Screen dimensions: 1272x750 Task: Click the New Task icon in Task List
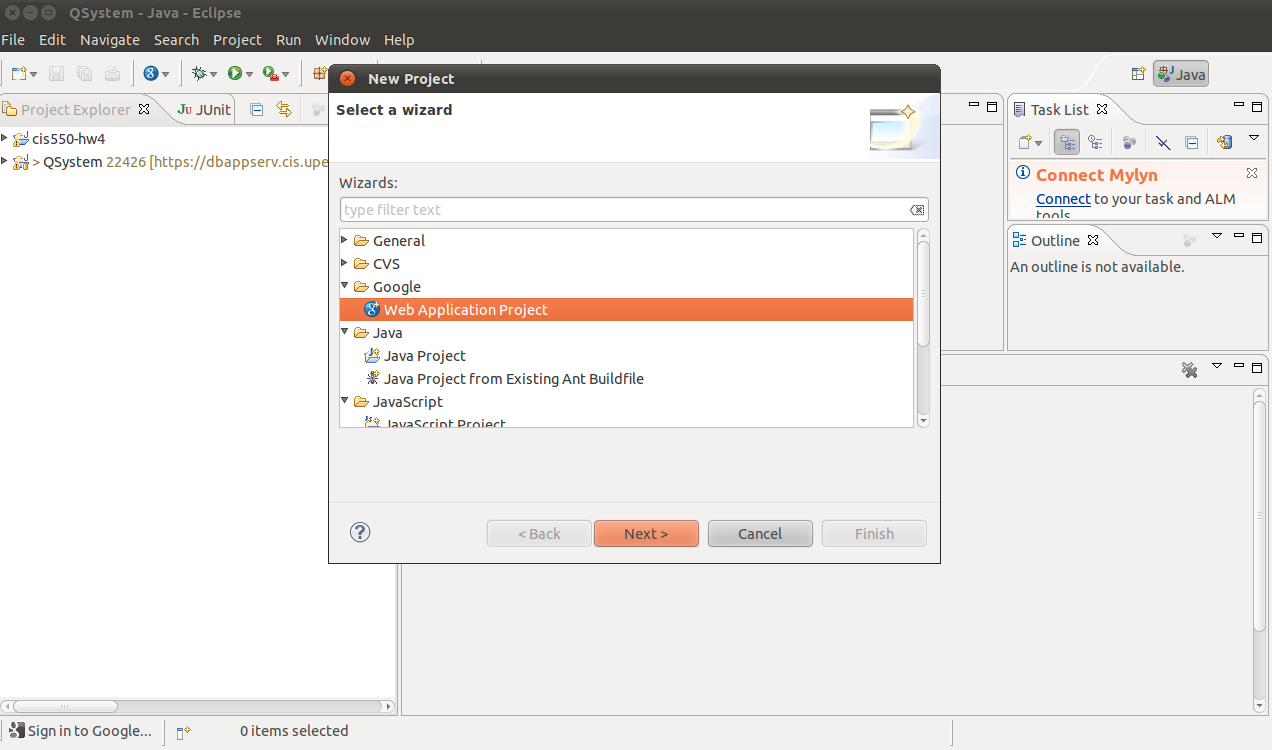tap(1025, 142)
